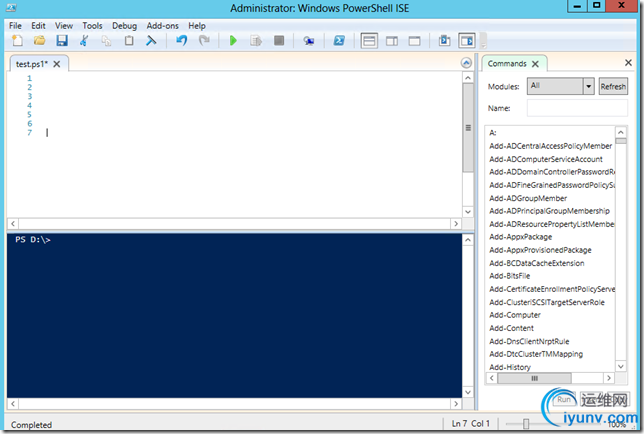
Task: Select Add-ADCentralAccessPolicyMember command
Action: tap(550, 146)
